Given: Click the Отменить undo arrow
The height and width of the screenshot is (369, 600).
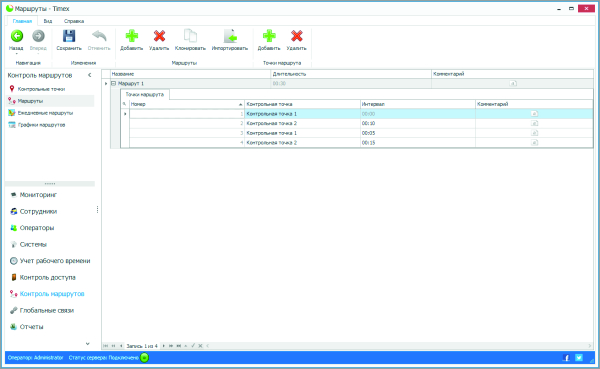Looking at the screenshot, I should (99, 40).
